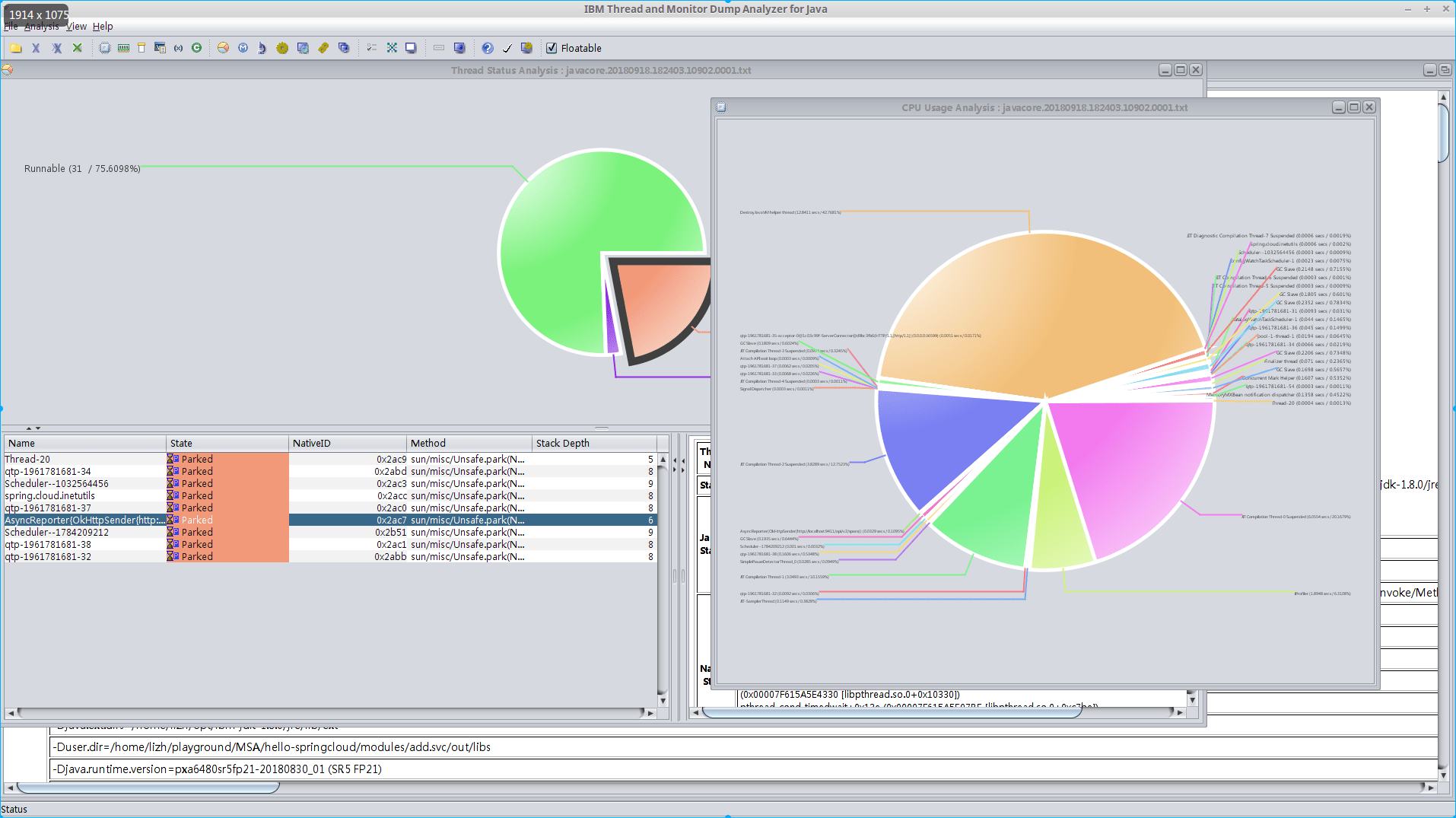Select the compare threads gear icon
Image resolution: width=1456 pixels, height=818 pixels.
282,48
